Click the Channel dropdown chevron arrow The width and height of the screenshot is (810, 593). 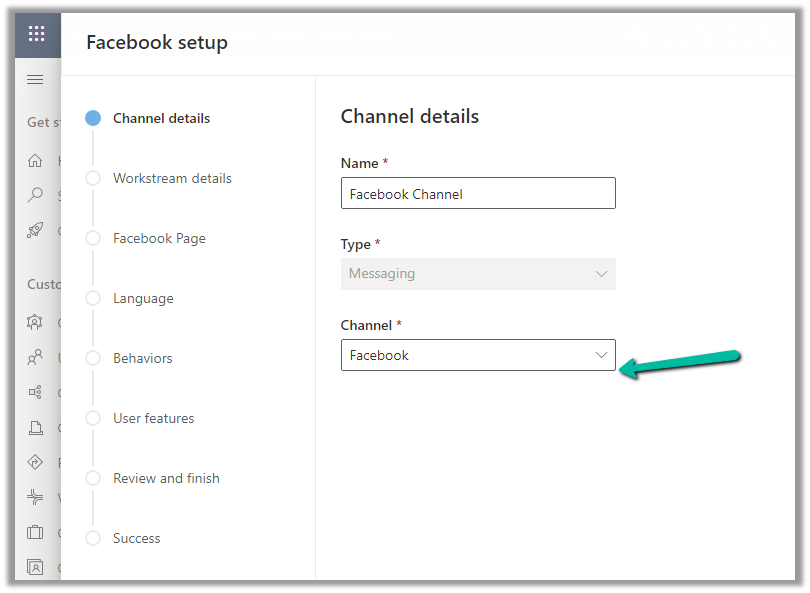601,355
